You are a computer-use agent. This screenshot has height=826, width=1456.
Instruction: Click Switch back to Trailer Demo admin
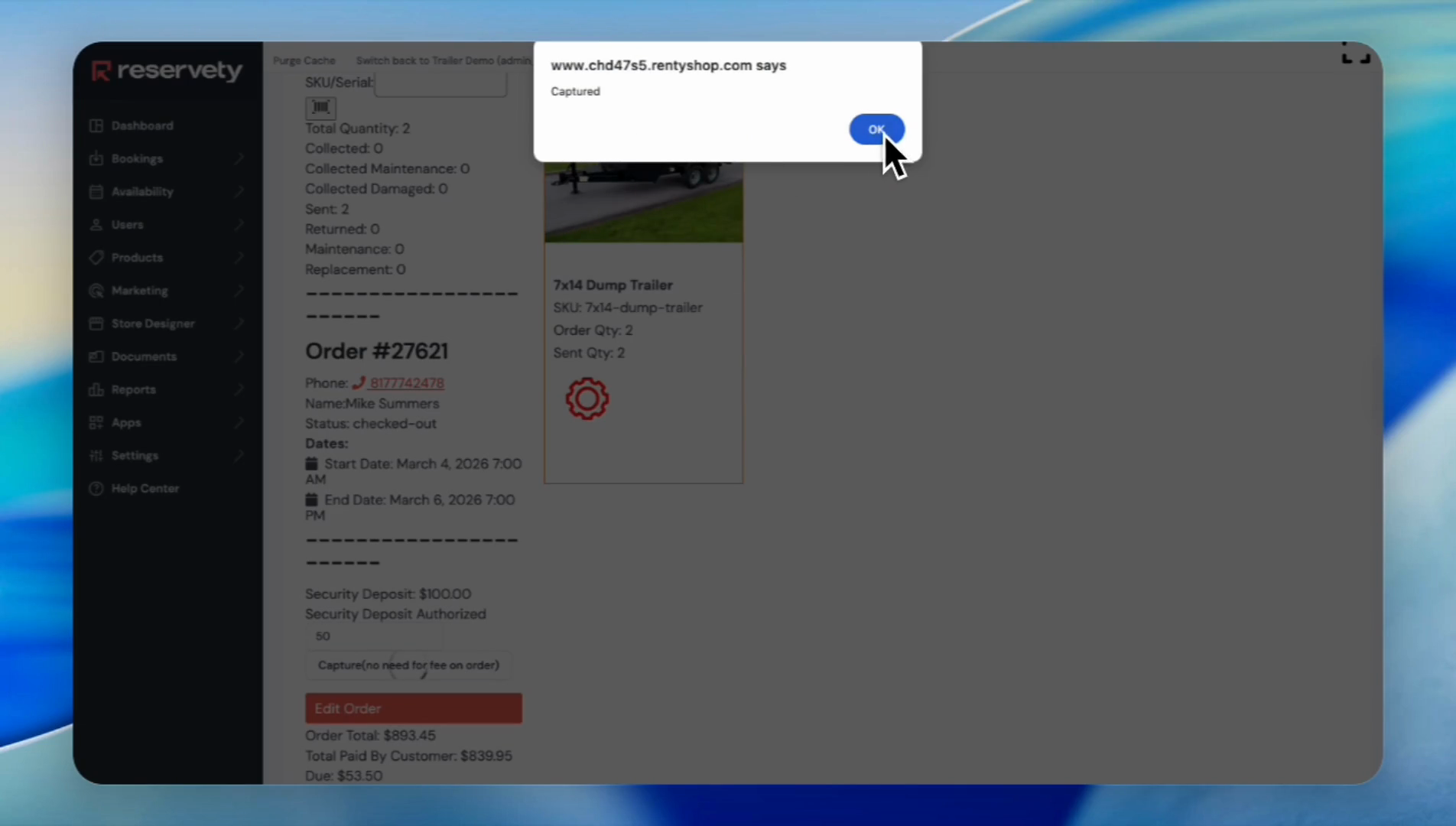point(444,60)
